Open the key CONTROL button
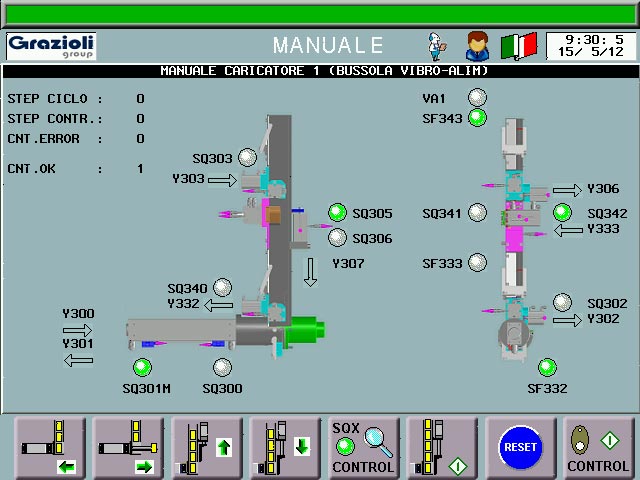The image size is (640, 480). click(x=598, y=448)
